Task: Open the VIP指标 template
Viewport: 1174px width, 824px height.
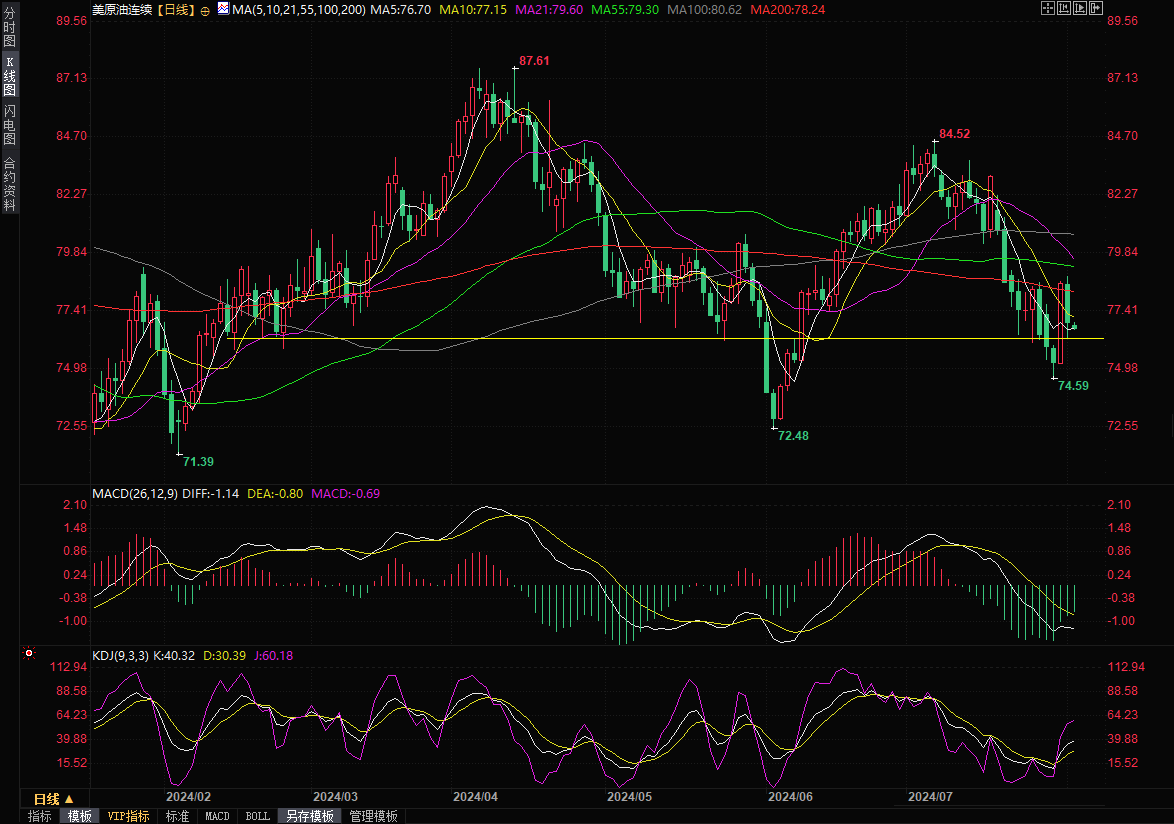Action: [x=129, y=816]
